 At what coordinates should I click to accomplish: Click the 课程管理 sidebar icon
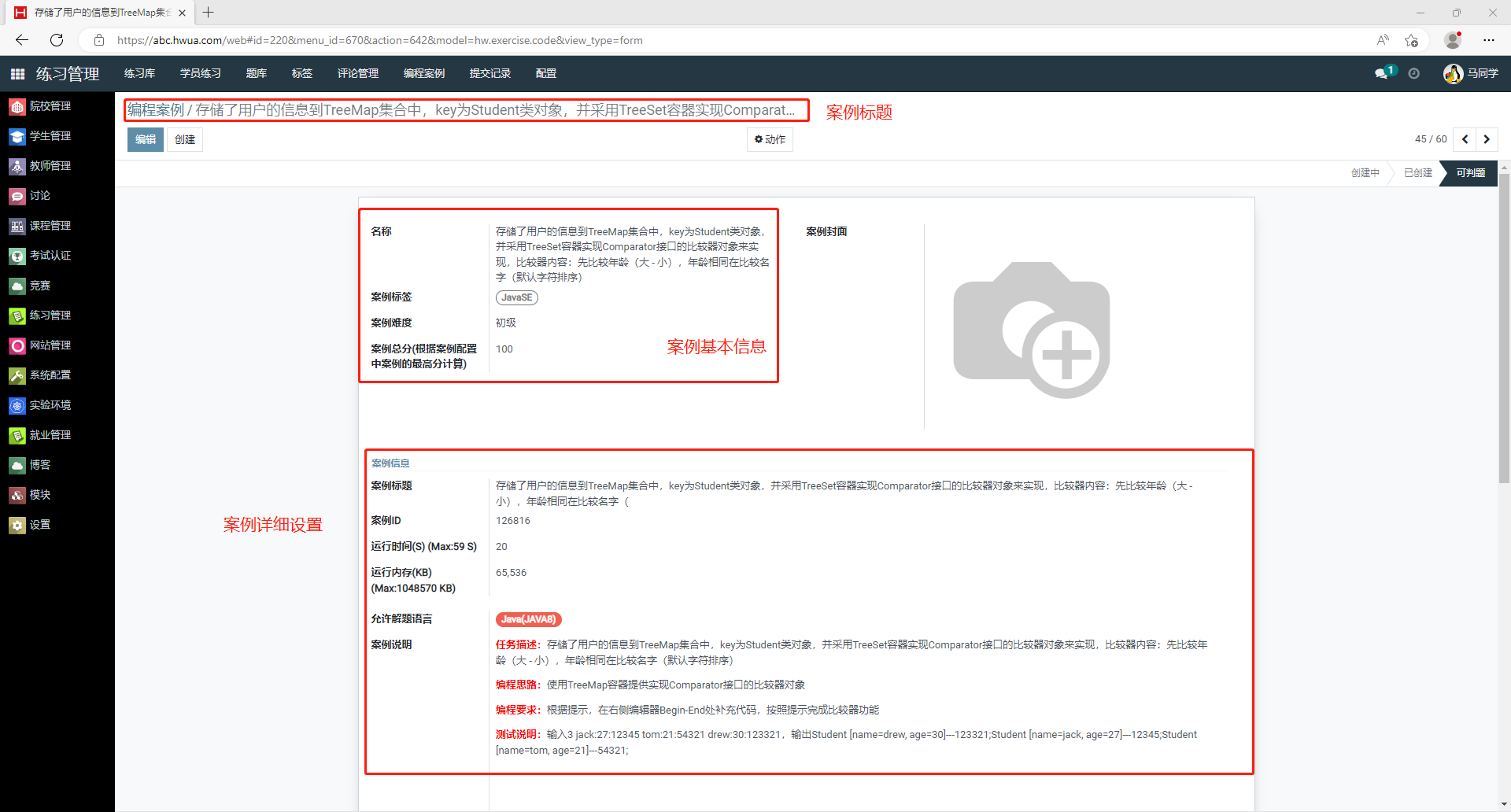[17, 226]
